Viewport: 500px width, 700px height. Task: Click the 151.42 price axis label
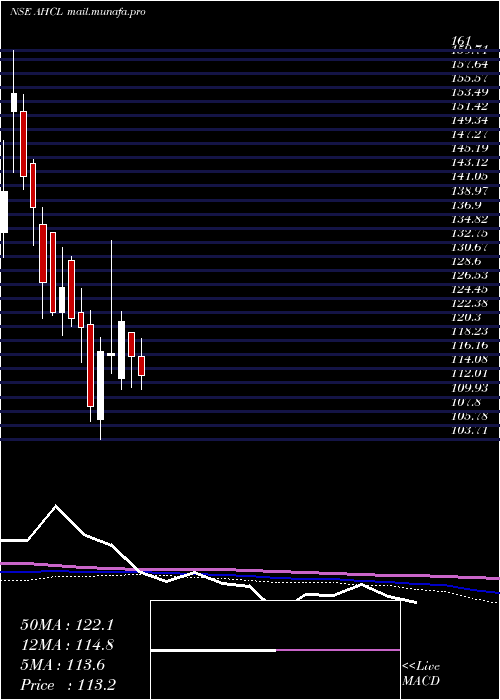pos(469,106)
